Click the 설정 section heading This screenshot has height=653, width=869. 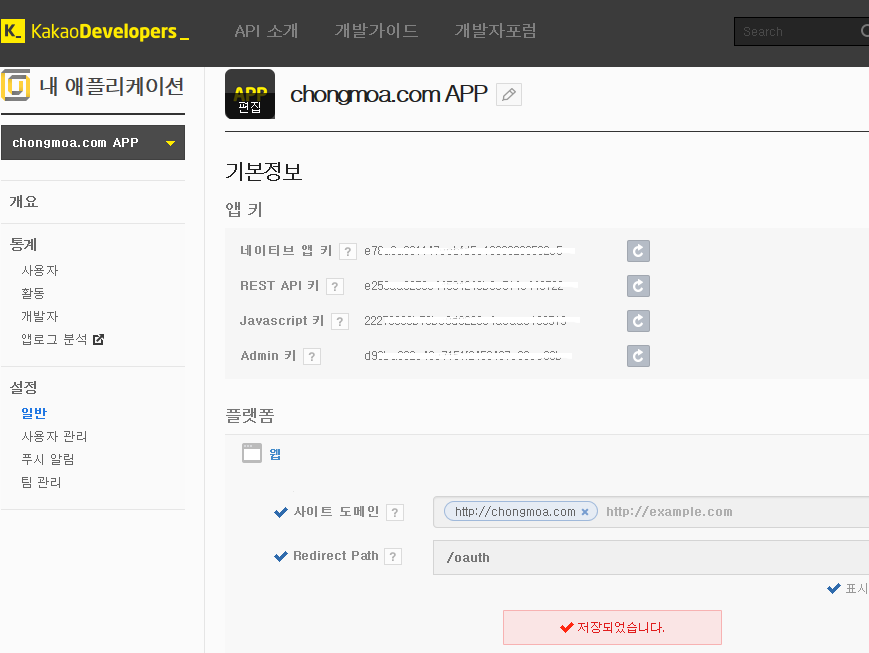pyautogui.click(x=23, y=387)
